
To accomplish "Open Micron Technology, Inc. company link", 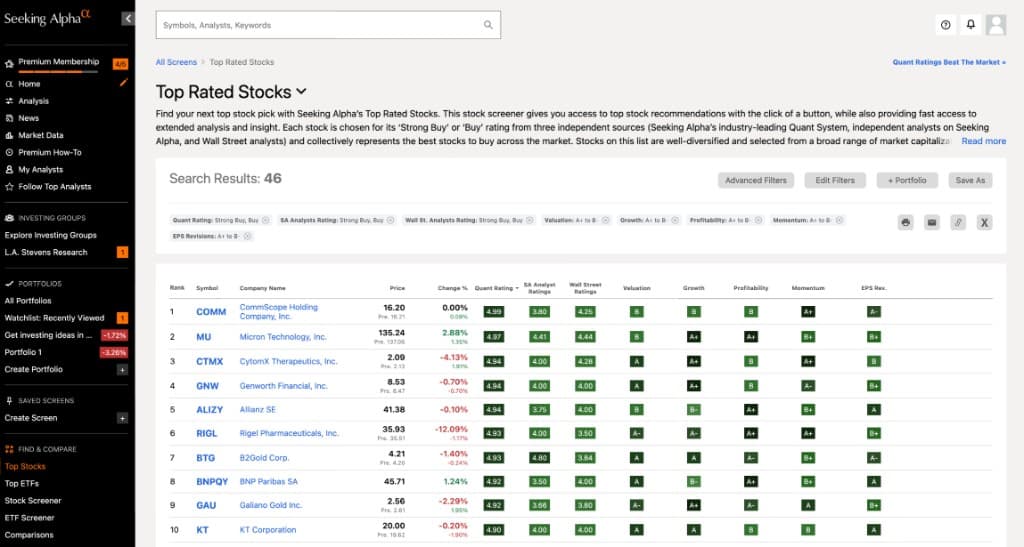I will tap(283, 337).
